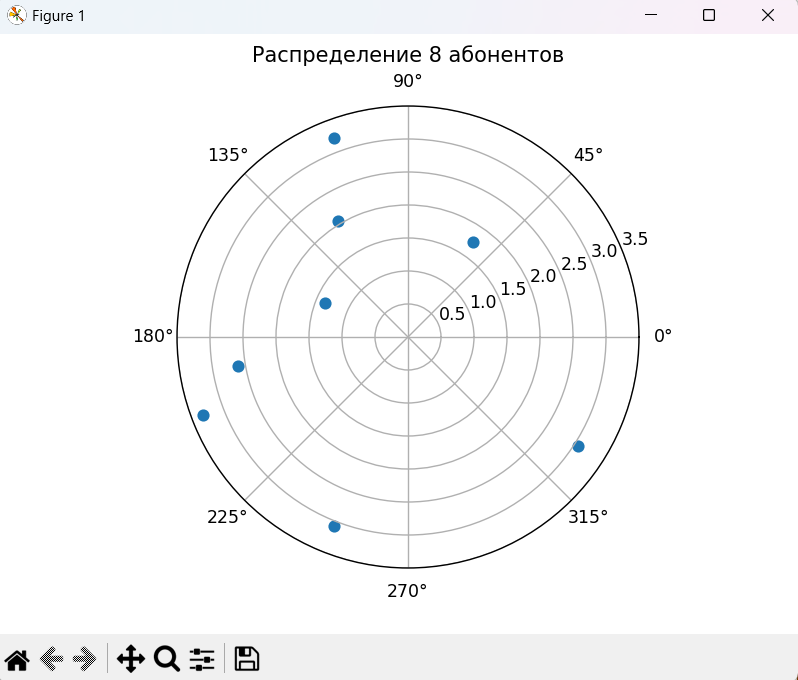Click the 180° angle label
798x680 pixels.
point(153,335)
